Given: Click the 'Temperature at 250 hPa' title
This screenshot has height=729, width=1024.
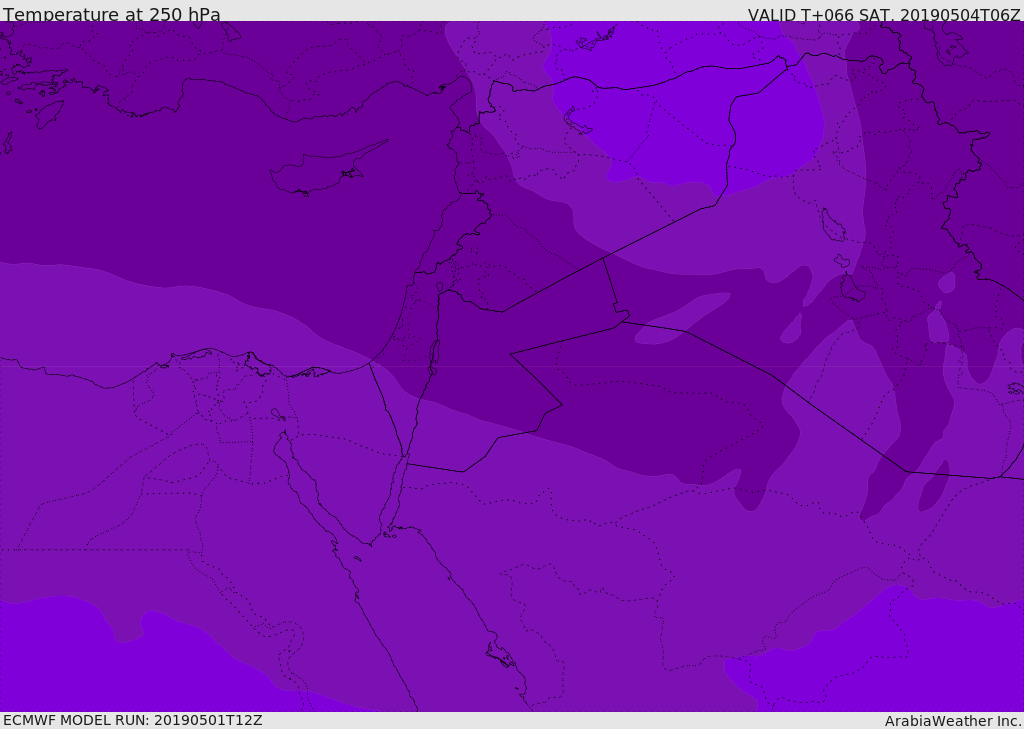Looking at the screenshot, I should 112,14.
